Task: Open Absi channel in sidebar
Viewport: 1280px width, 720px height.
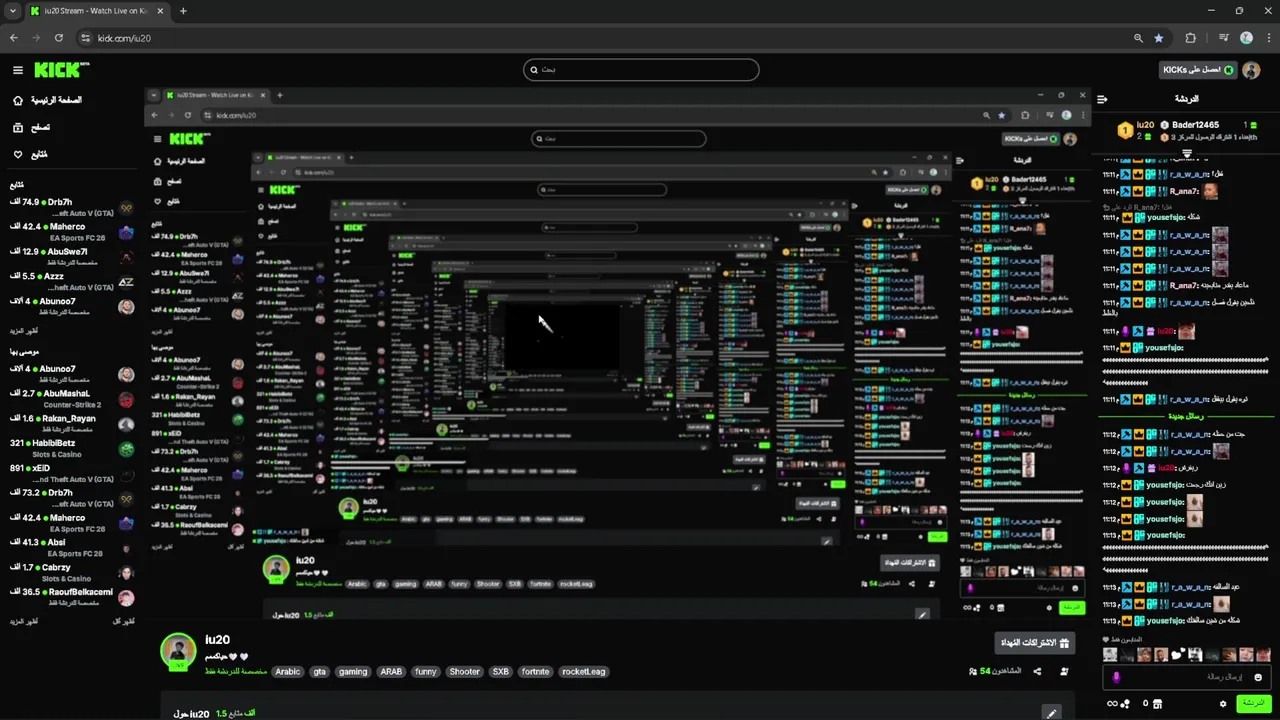Action: coord(71,548)
